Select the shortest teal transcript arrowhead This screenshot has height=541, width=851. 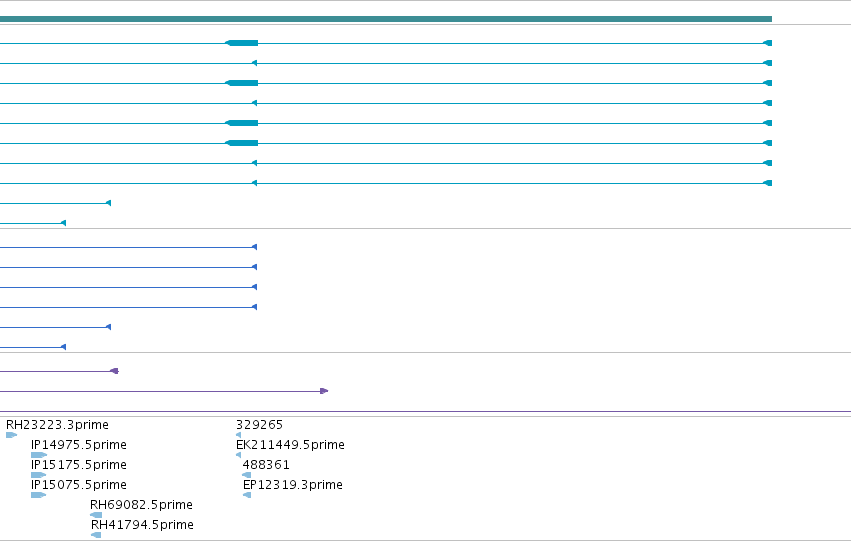[63, 223]
